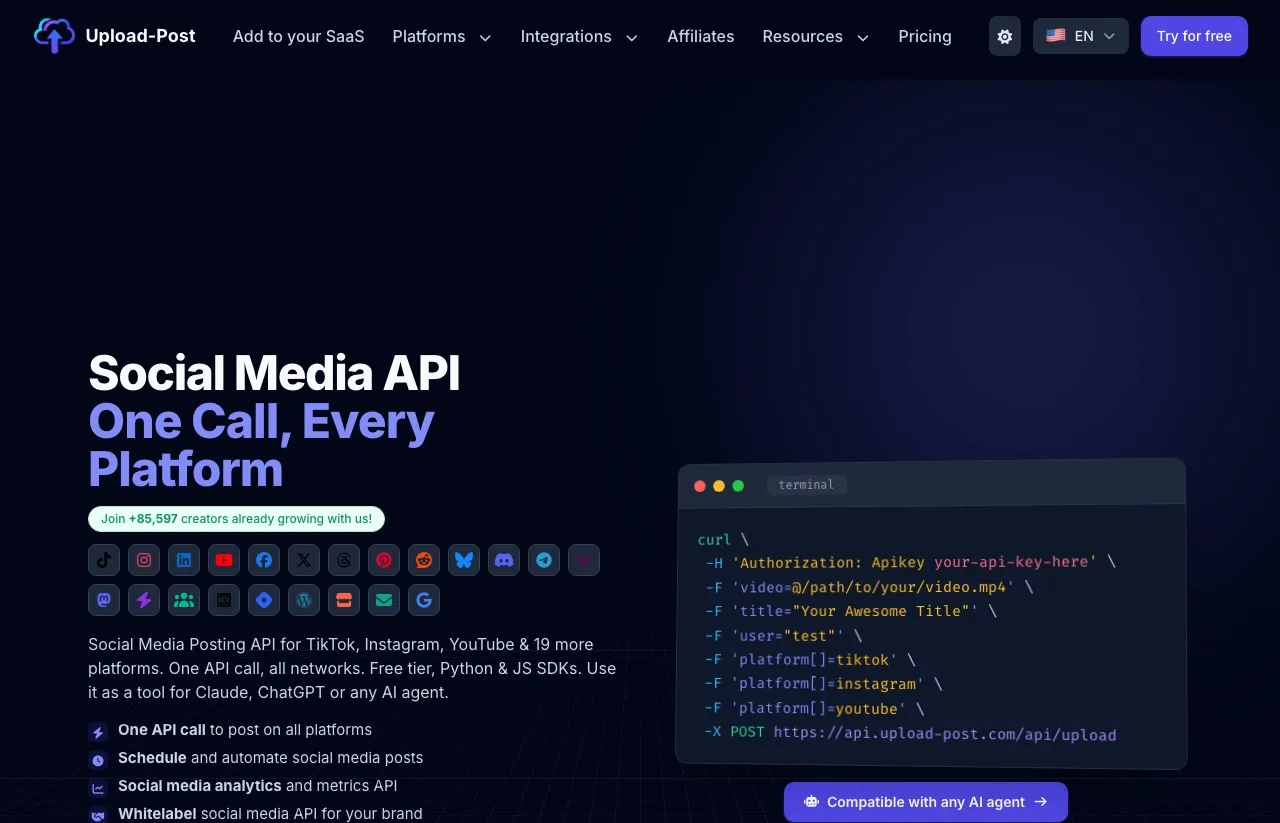Open Add to your SaaS page
Image resolution: width=1280 pixels, height=823 pixels.
pyautogui.click(x=299, y=36)
